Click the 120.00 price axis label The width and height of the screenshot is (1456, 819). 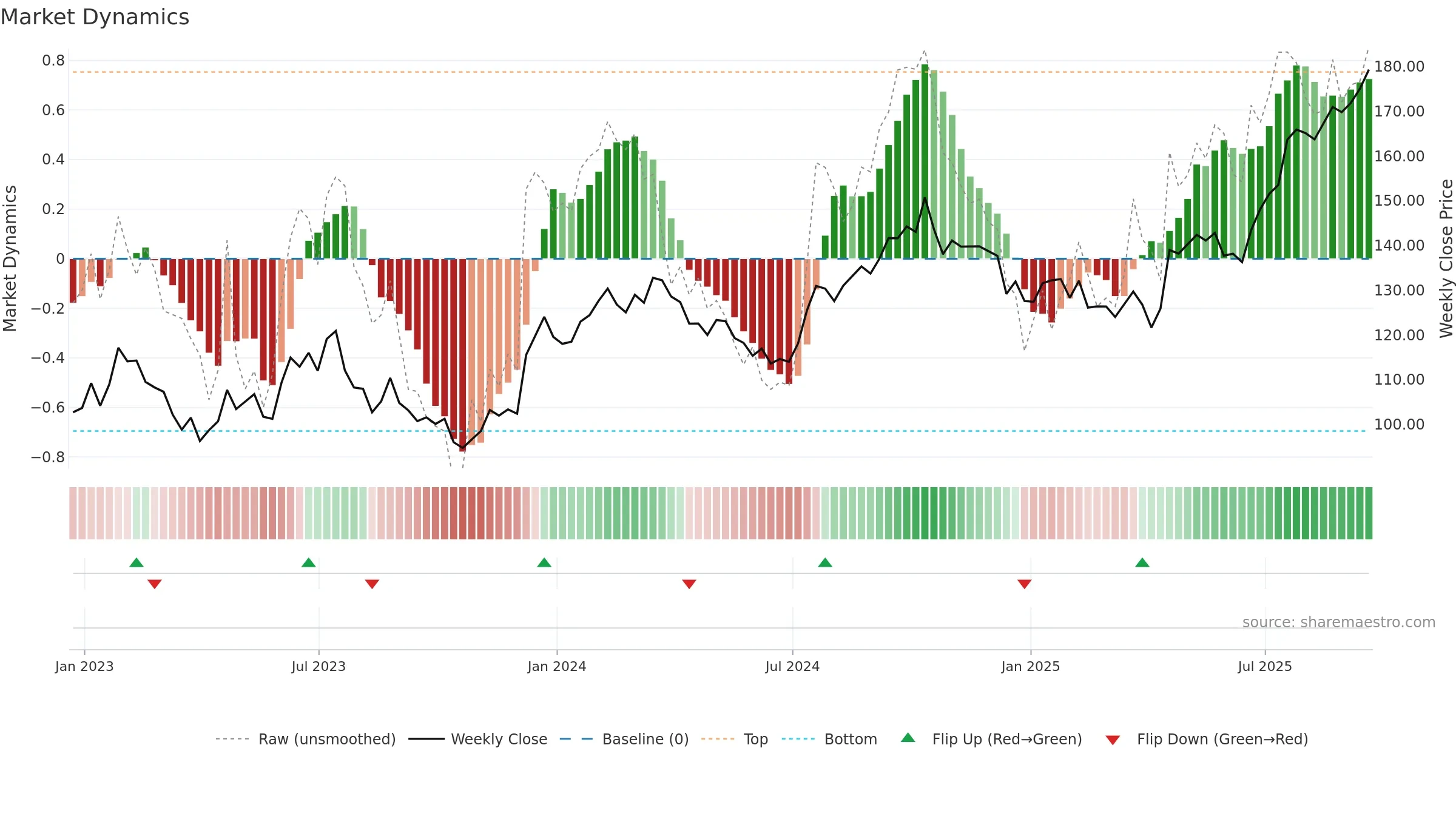point(1400,335)
